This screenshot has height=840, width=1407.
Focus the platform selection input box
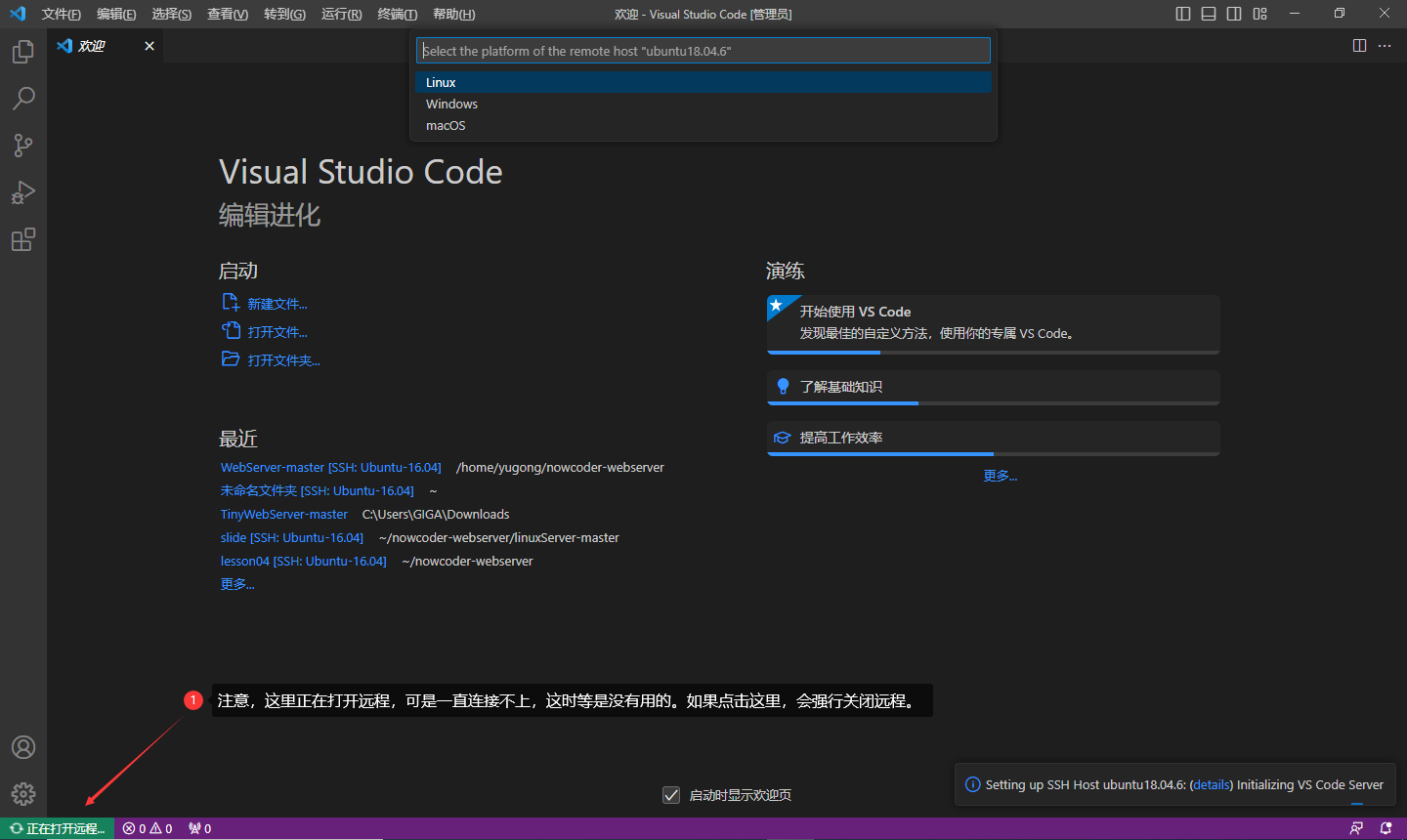coord(703,51)
